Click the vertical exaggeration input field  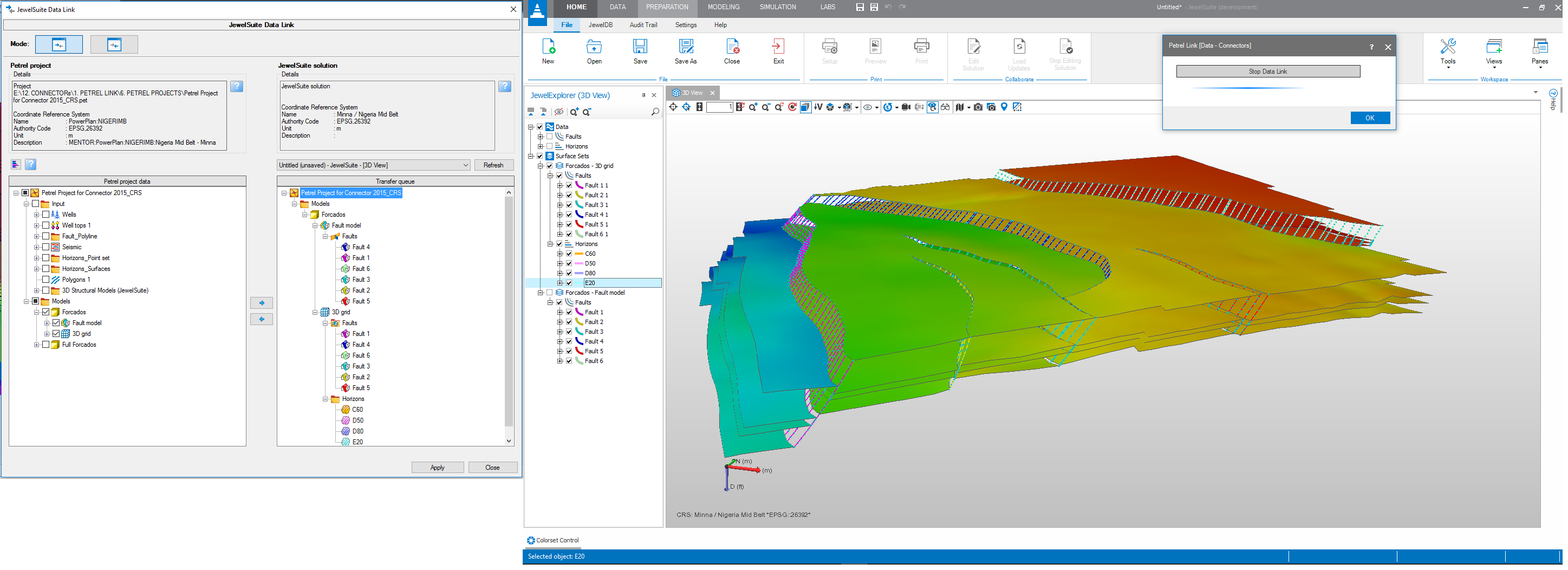[x=719, y=107]
